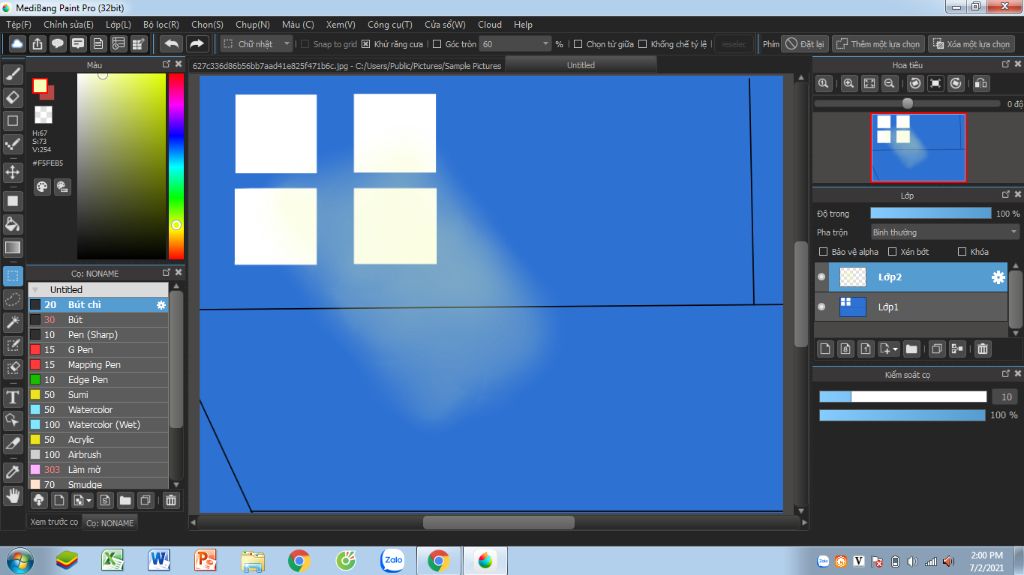This screenshot has width=1024, height=575.
Task: Enable Khống chế tỷ lệ checkbox
Action: coord(643,44)
